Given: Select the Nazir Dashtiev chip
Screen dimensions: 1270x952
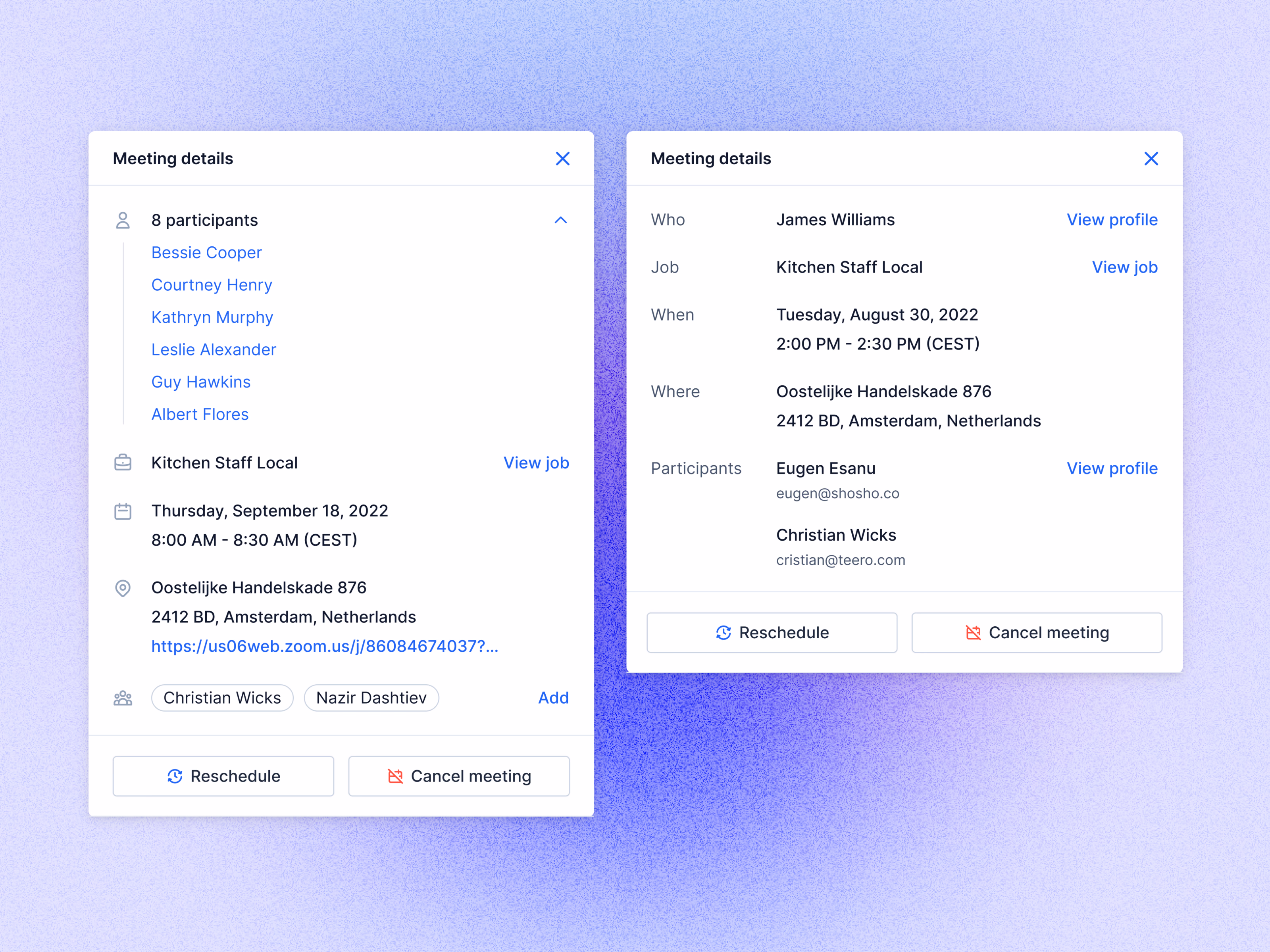Looking at the screenshot, I should [x=371, y=698].
